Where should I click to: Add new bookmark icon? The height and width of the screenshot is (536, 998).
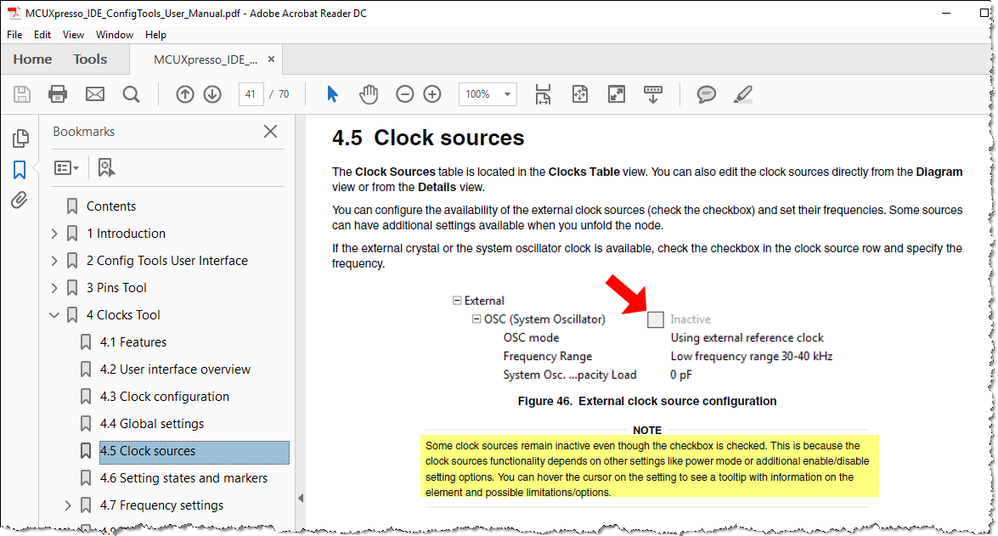pos(106,168)
